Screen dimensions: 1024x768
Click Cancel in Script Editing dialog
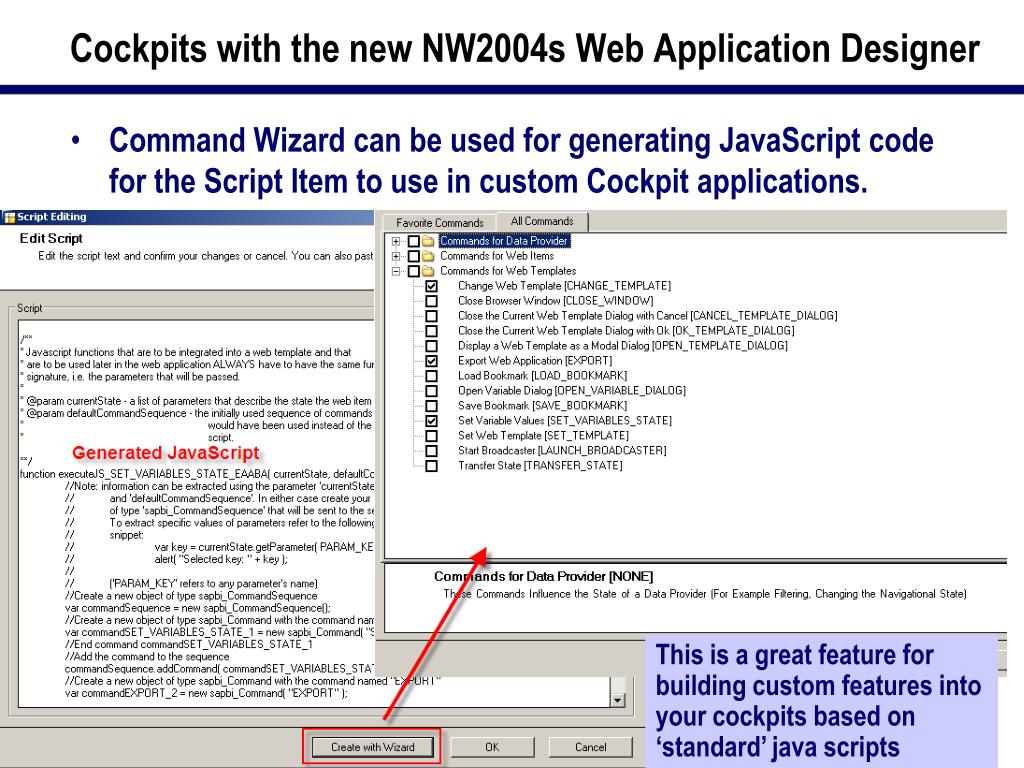coord(590,747)
